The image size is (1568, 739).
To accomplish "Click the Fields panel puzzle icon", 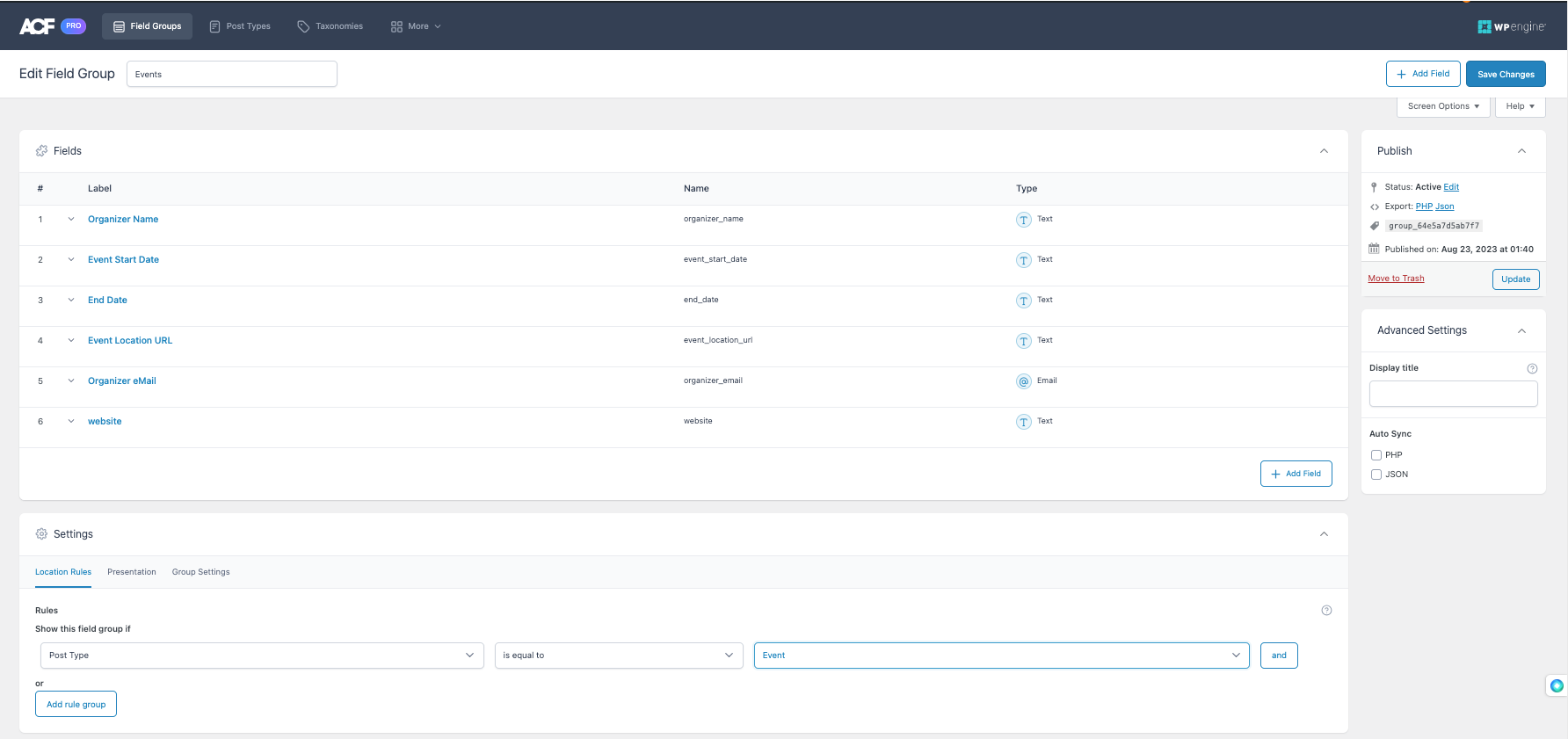I will click(x=41, y=151).
